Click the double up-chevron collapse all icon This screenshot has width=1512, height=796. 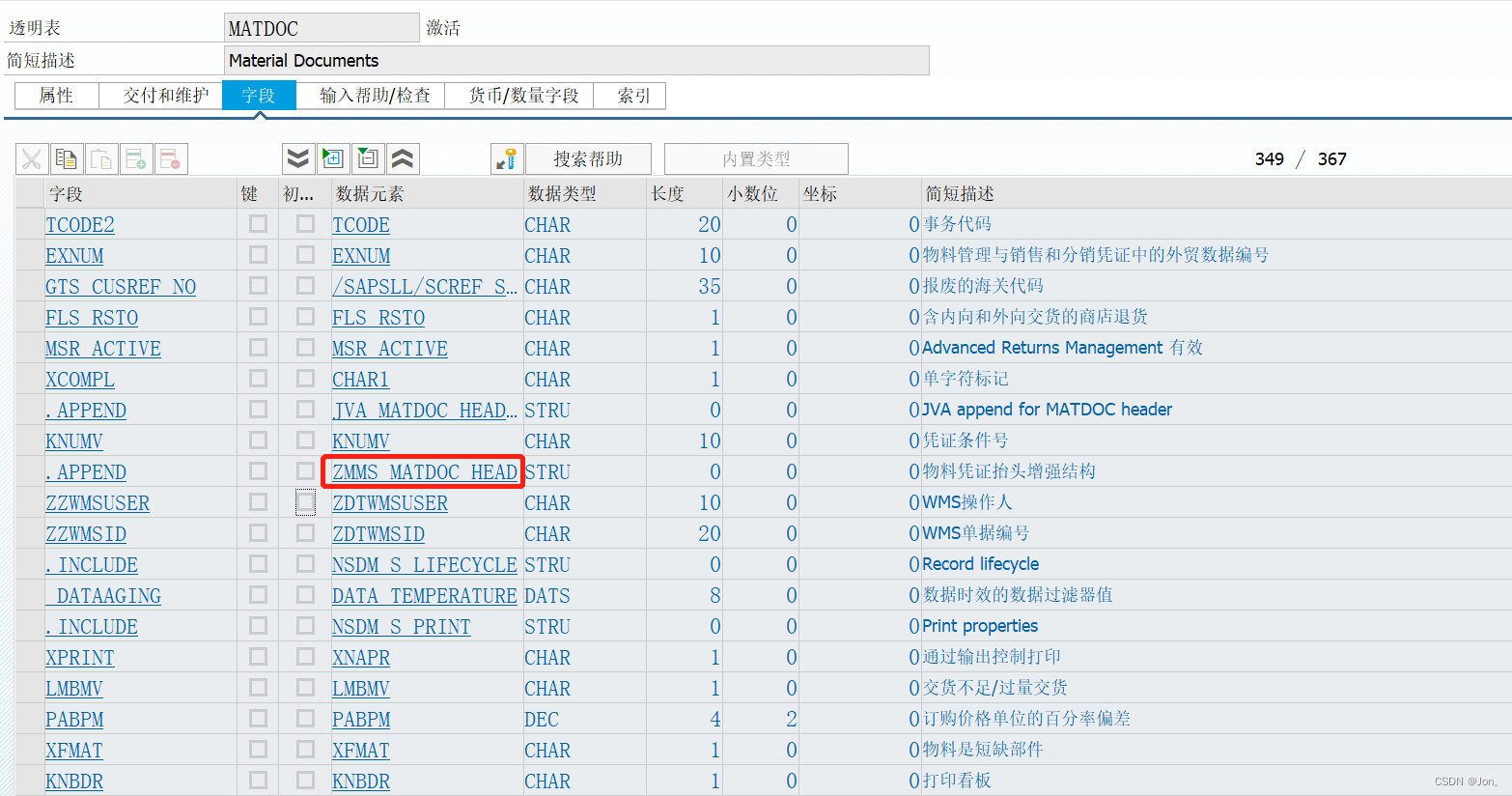(403, 159)
